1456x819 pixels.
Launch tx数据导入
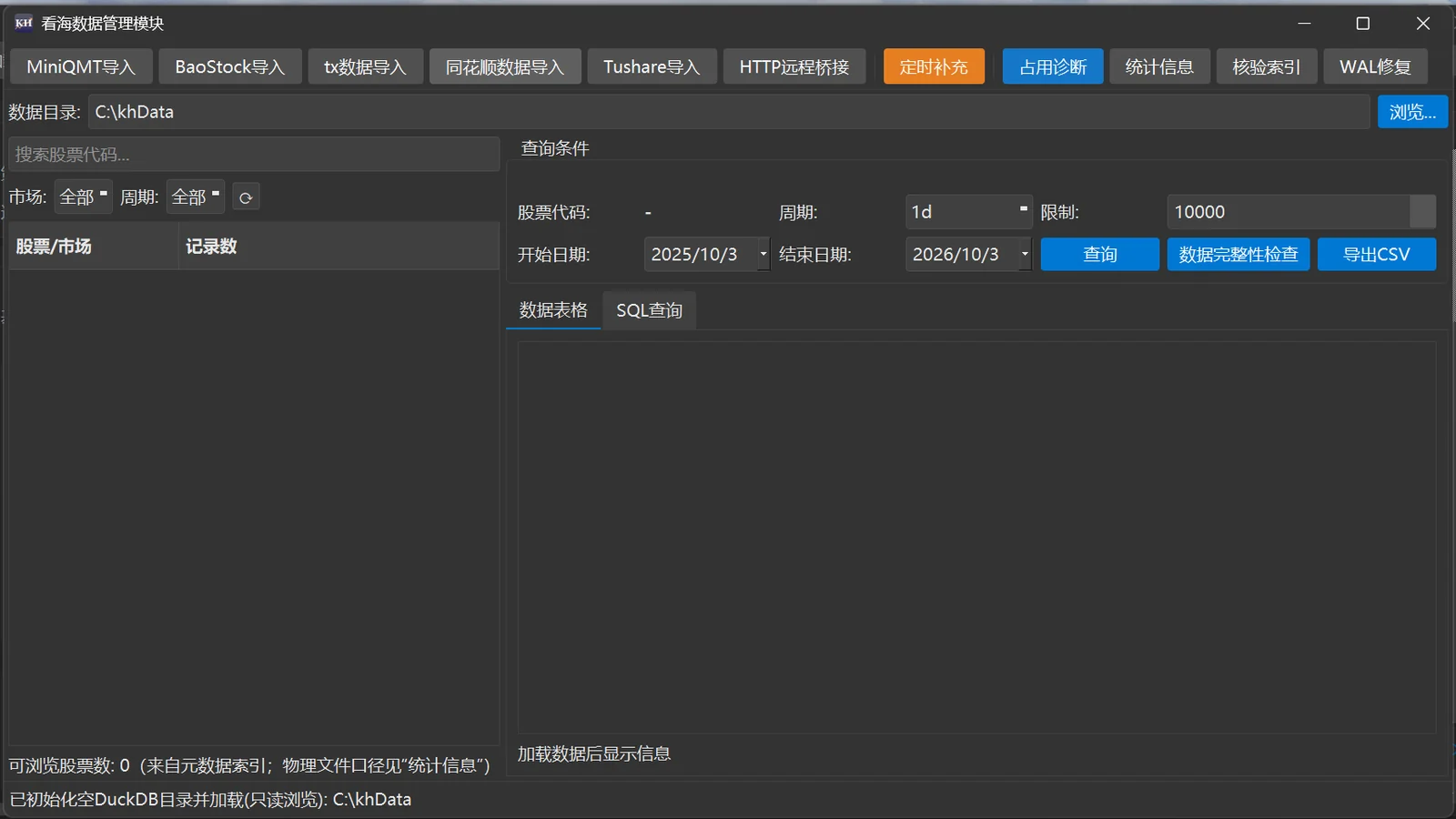pos(365,66)
